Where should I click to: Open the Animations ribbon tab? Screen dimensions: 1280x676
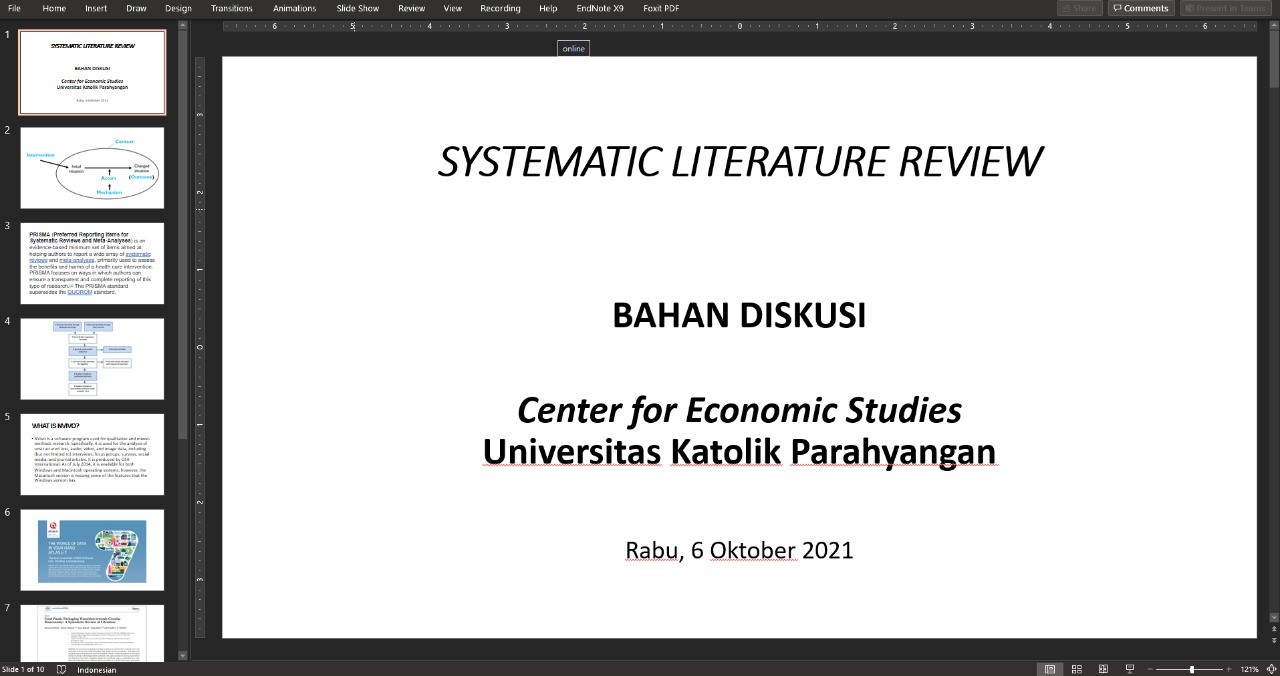pyautogui.click(x=294, y=8)
